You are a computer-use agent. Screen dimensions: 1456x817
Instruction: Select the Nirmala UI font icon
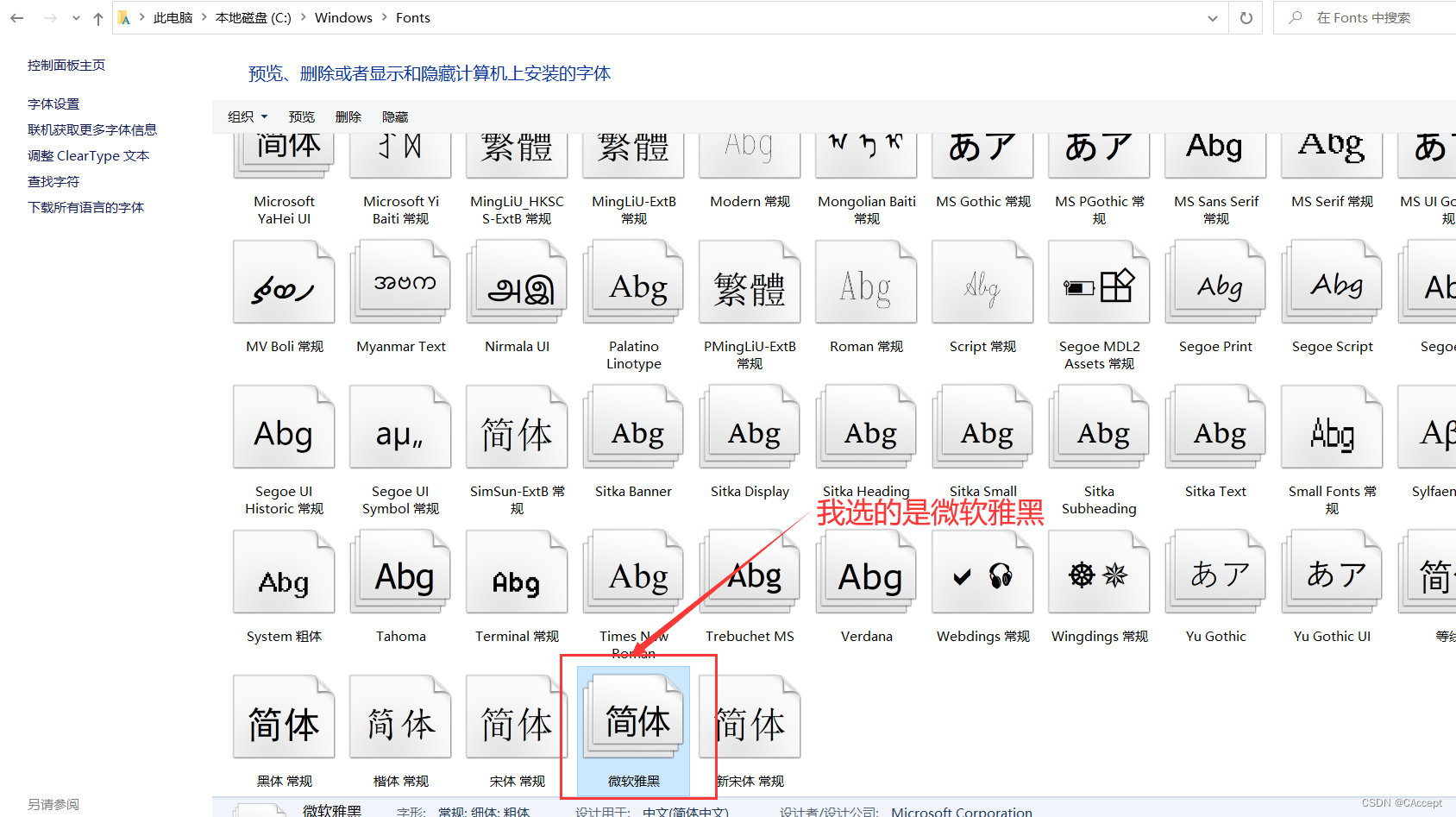click(517, 282)
